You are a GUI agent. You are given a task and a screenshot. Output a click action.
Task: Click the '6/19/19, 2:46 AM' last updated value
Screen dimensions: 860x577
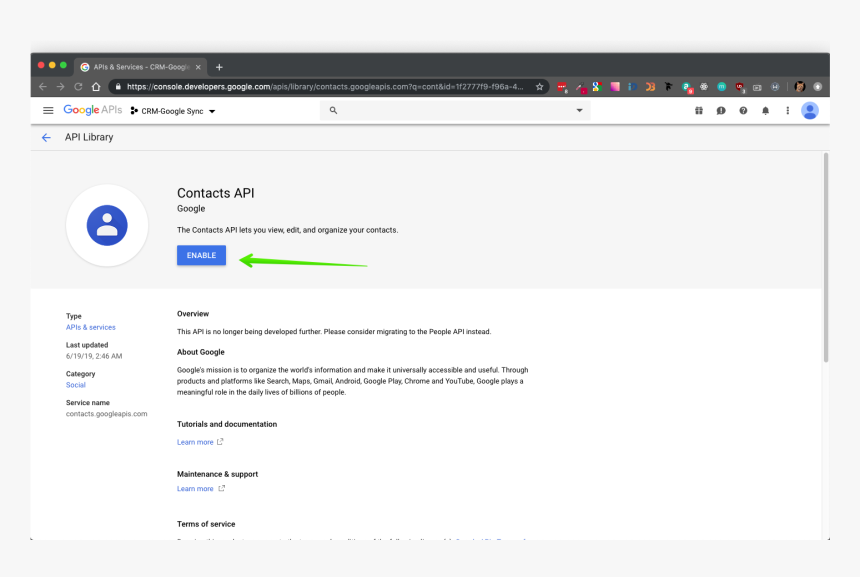(94, 357)
